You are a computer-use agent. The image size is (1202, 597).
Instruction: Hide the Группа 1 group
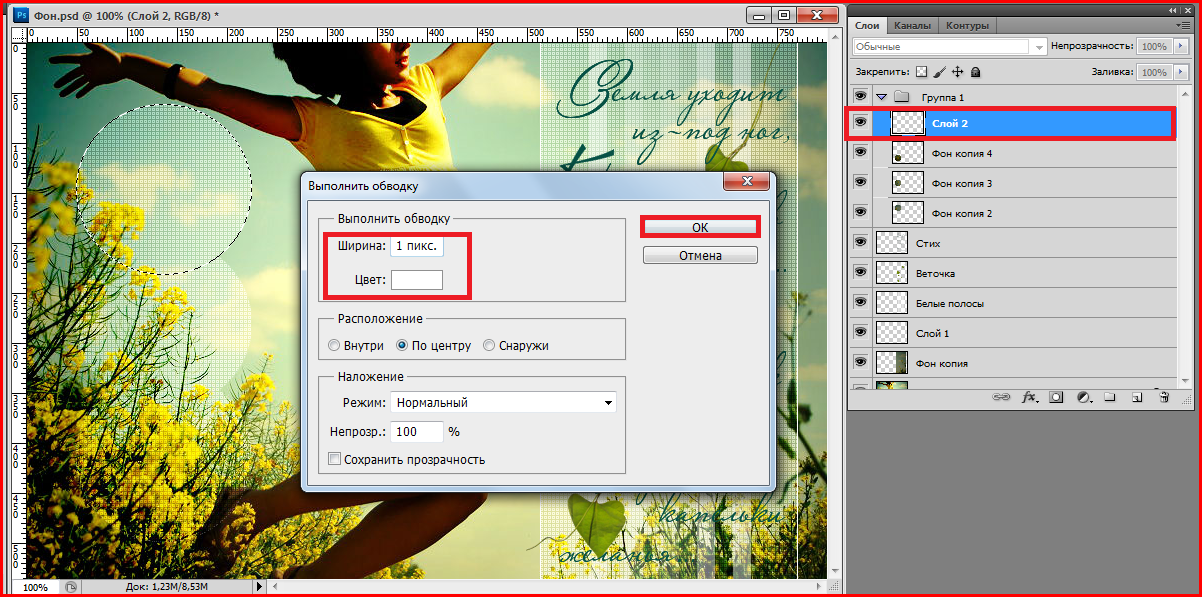[x=860, y=97]
